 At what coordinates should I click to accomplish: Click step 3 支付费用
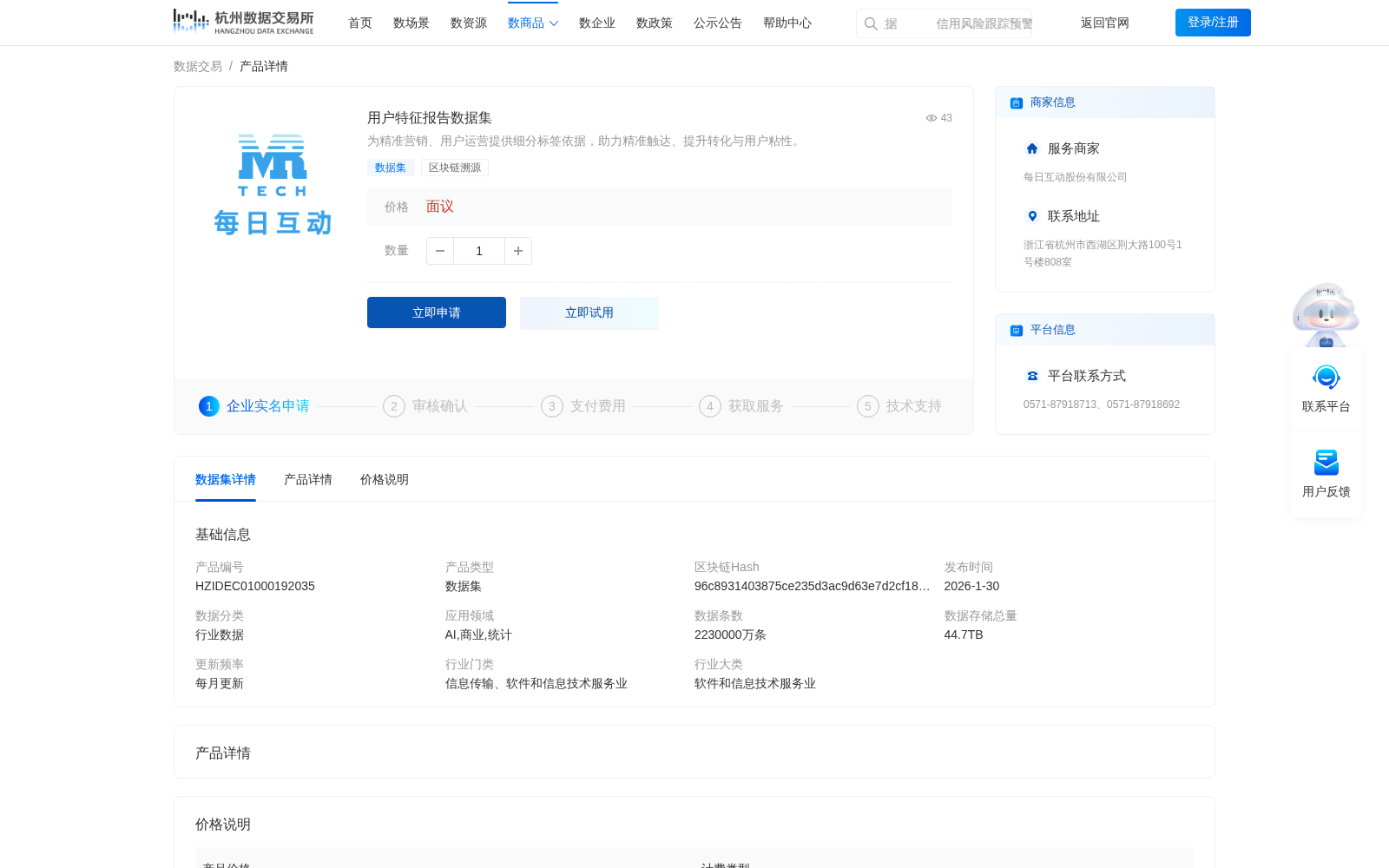tap(583, 406)
